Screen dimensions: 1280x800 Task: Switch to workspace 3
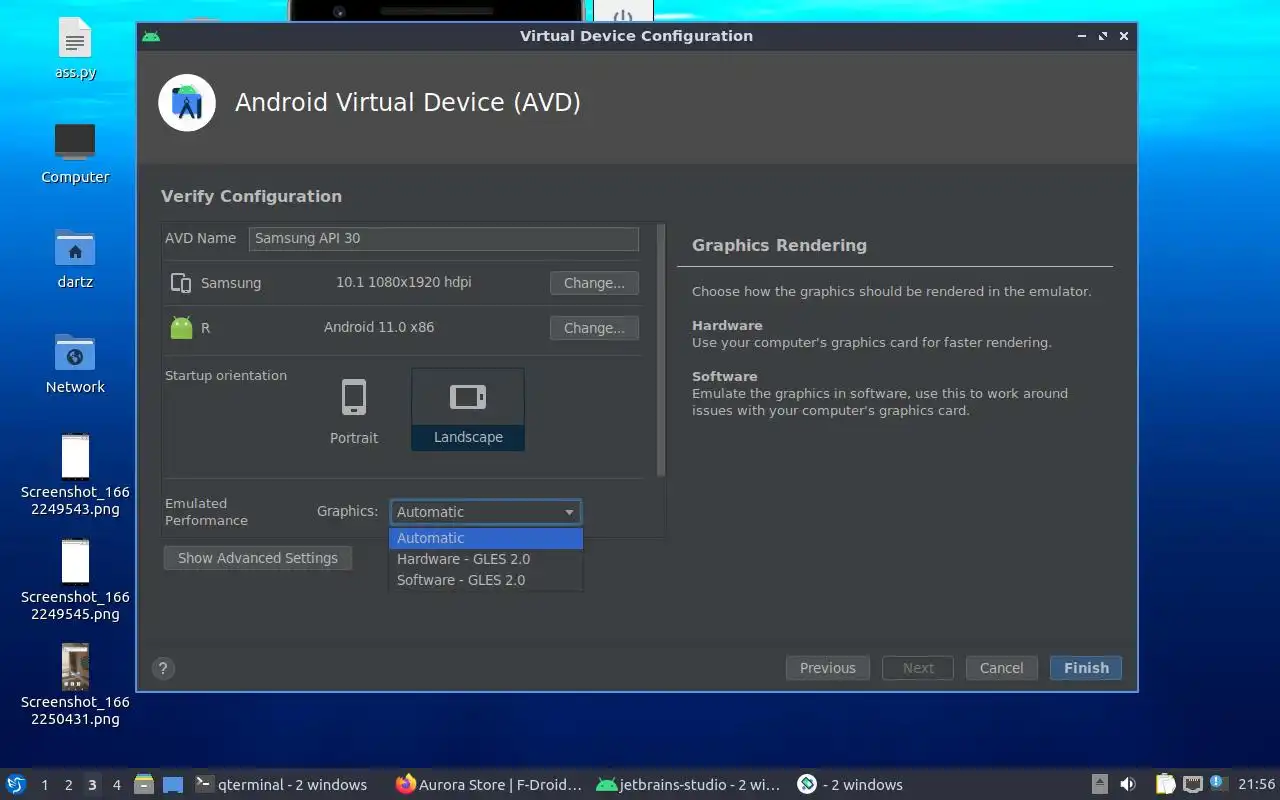(92, 785)
